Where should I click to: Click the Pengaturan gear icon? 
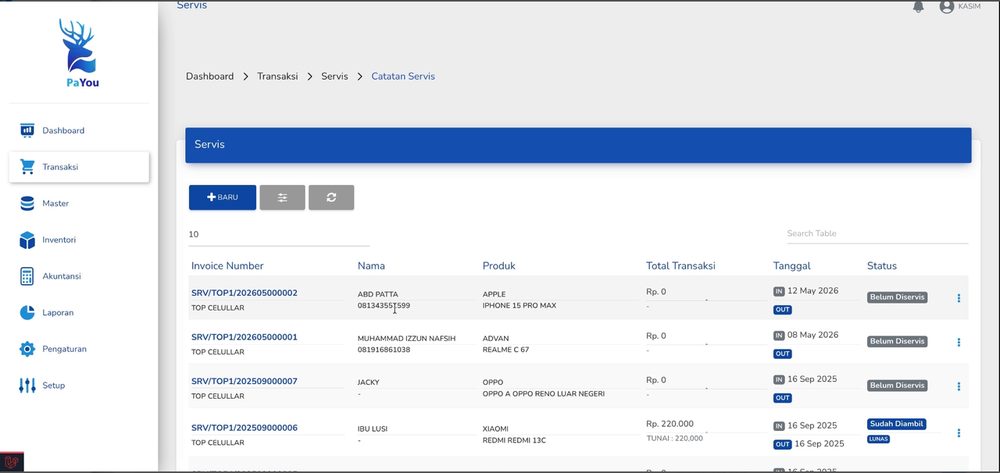[x=27, y=349]
